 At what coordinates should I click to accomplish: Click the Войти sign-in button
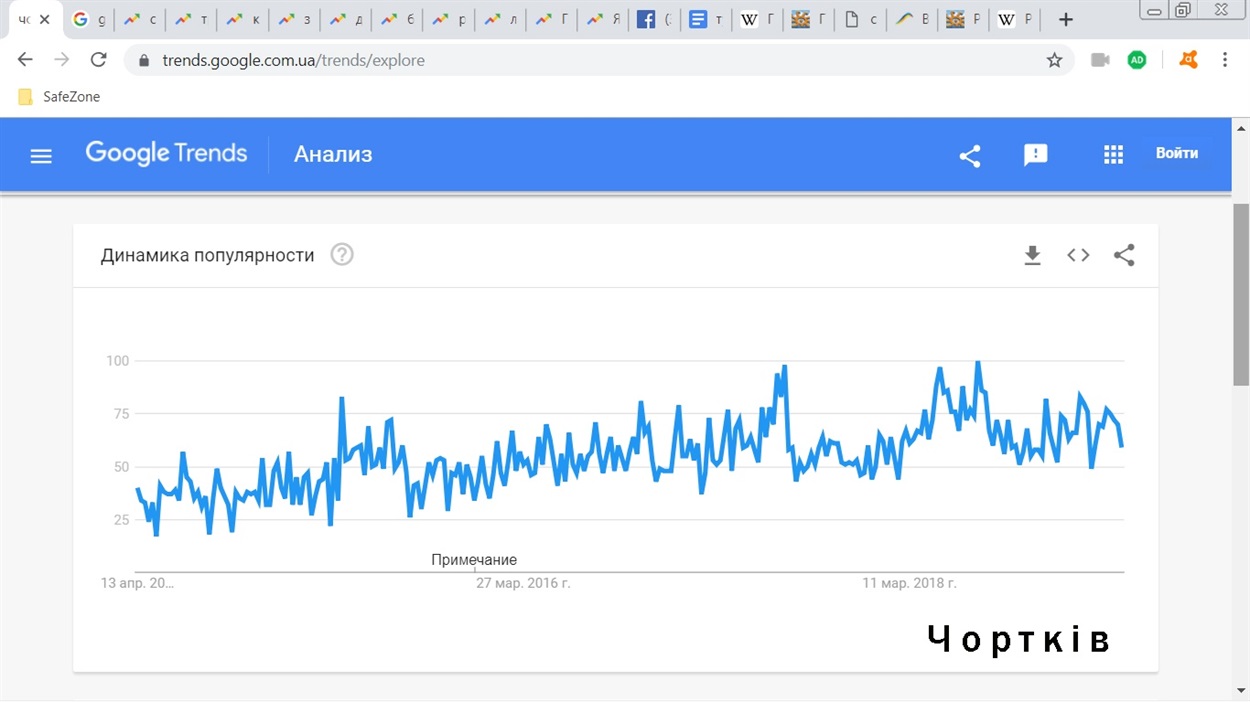pyautogui.click(x=1177, y=154)
